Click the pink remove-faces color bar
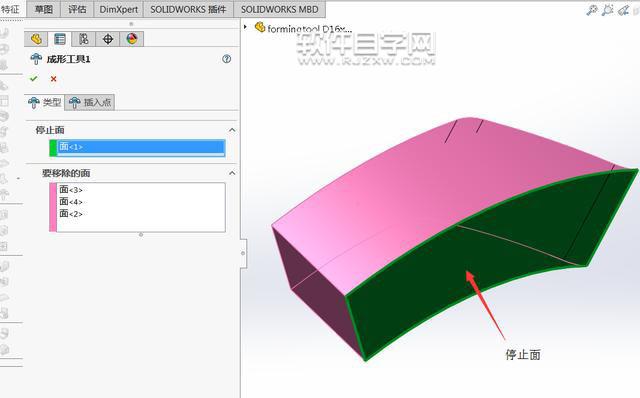 53,207
